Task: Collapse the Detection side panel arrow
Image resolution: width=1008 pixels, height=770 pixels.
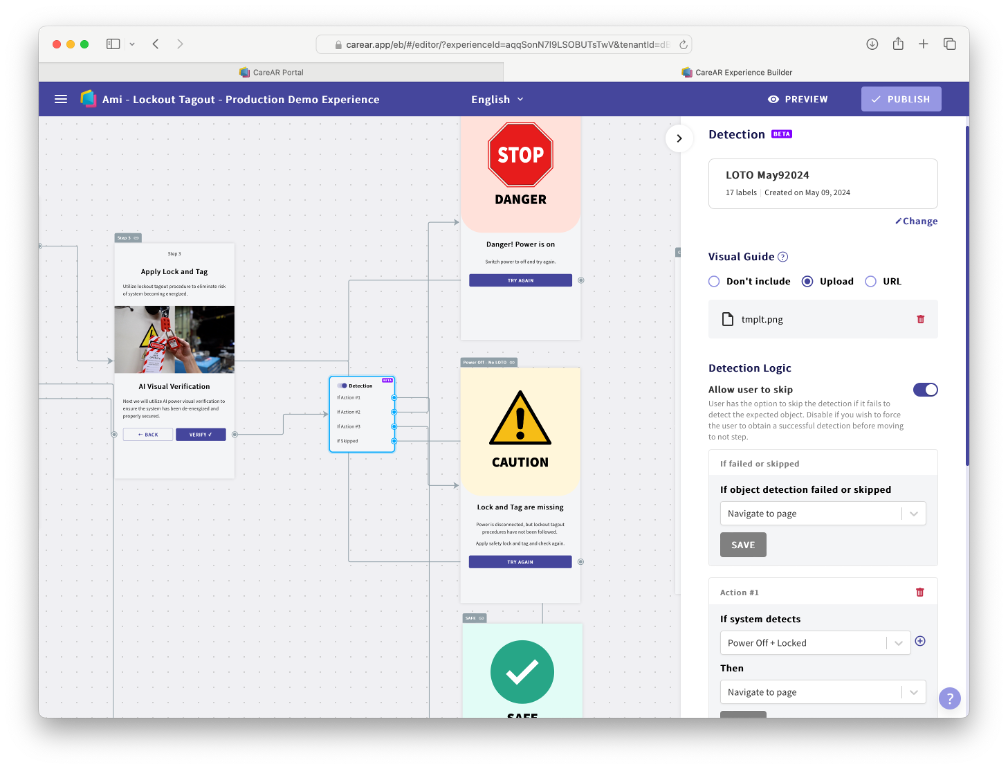Action: pyautogui.click(x=679, y=139)
